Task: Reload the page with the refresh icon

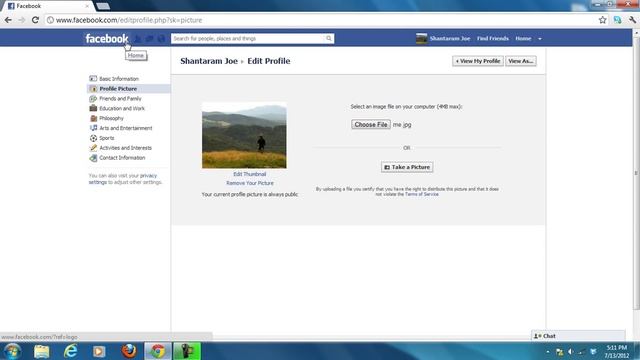Action: [35, 20]
